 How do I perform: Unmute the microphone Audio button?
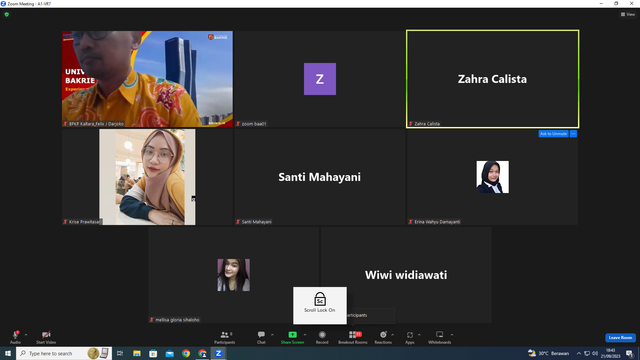pos(15,337)
